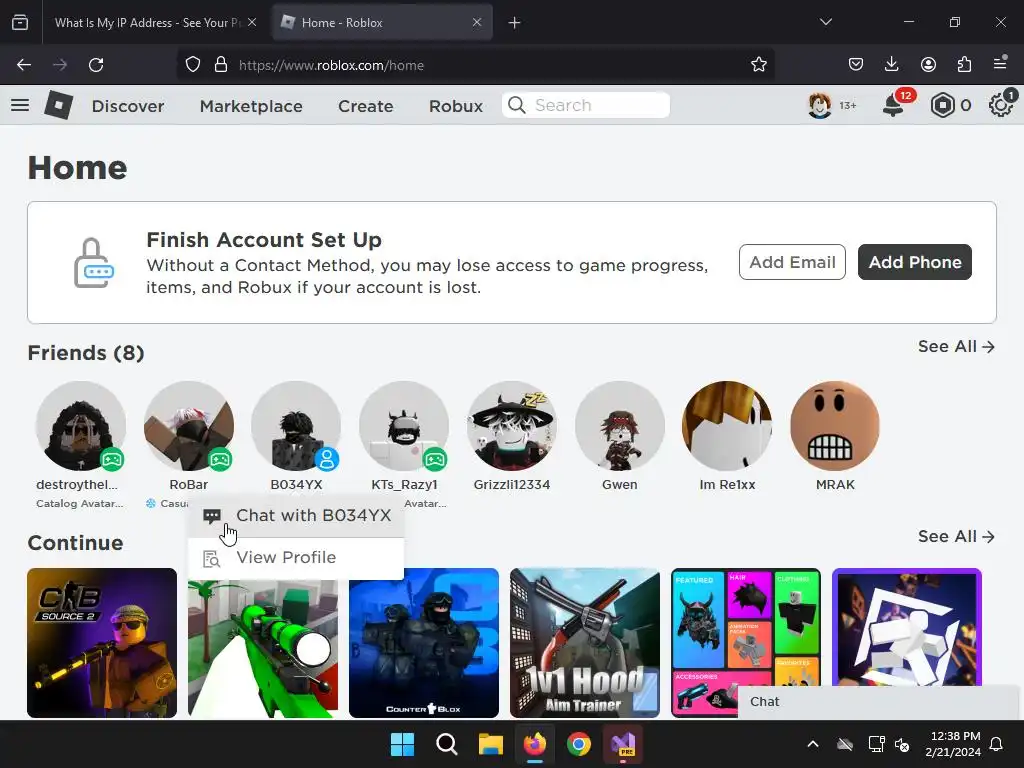
Task: Open the Pocket save icon
Action: (856, 64)
